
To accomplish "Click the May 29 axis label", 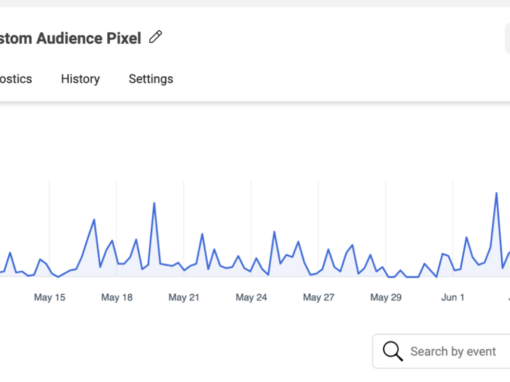I will click(x=386, y=297).
